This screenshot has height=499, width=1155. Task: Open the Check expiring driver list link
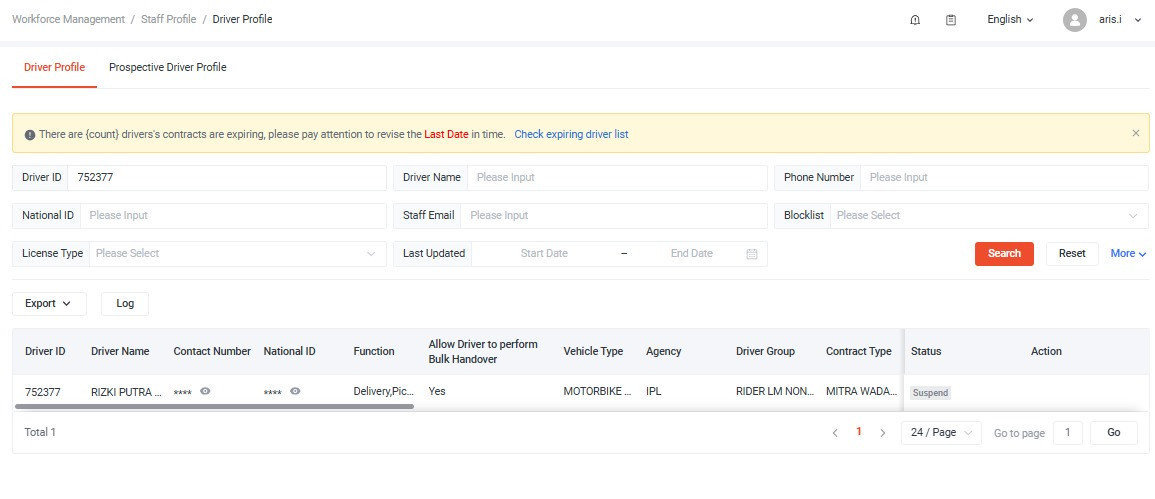[571, 134]
